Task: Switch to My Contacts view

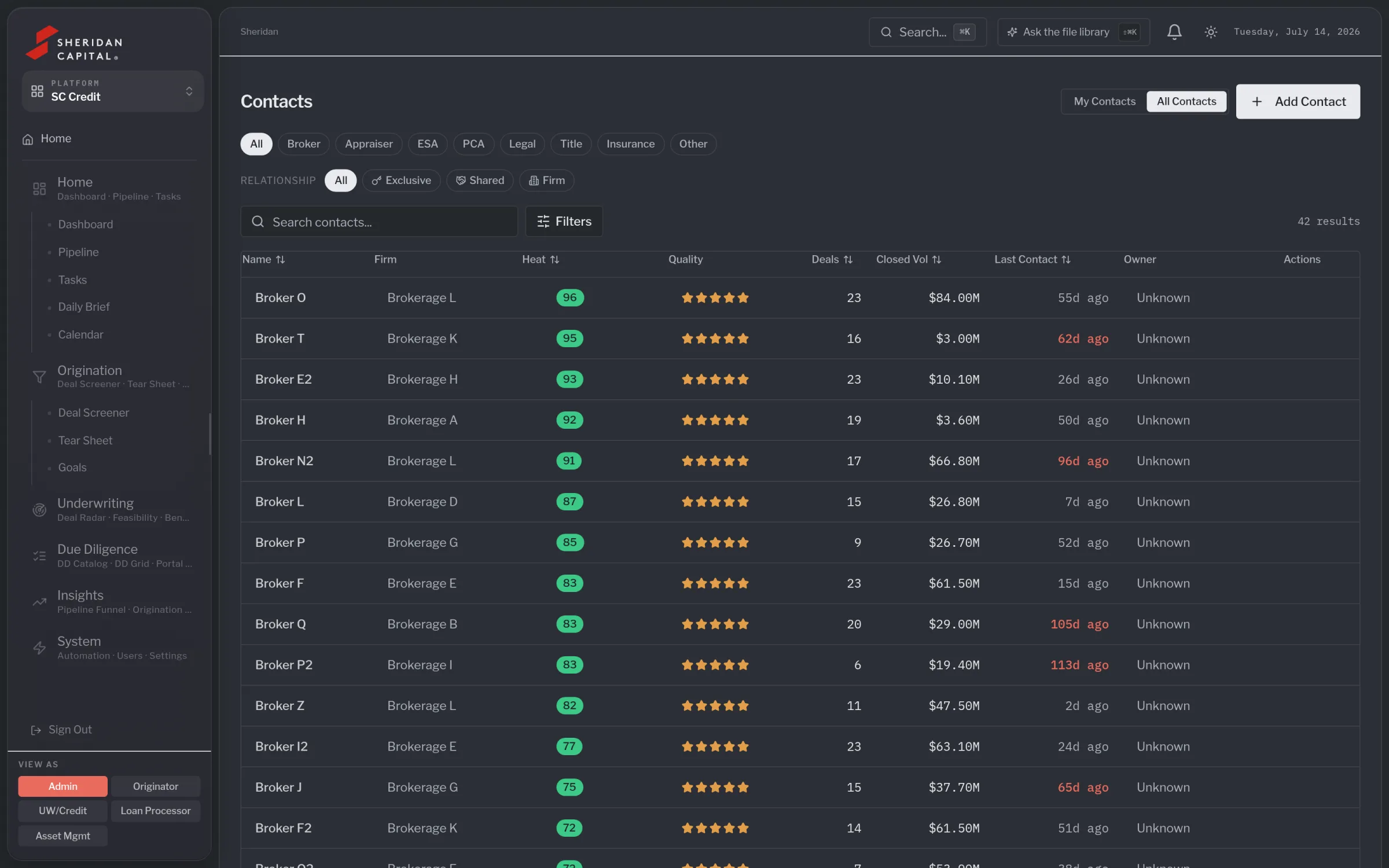Action: [x=1104, y=101]
